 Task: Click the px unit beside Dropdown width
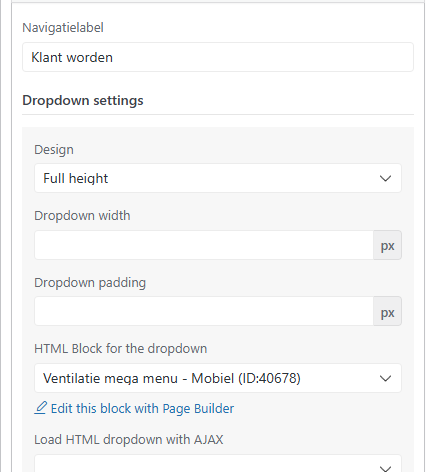pos(387,245)
